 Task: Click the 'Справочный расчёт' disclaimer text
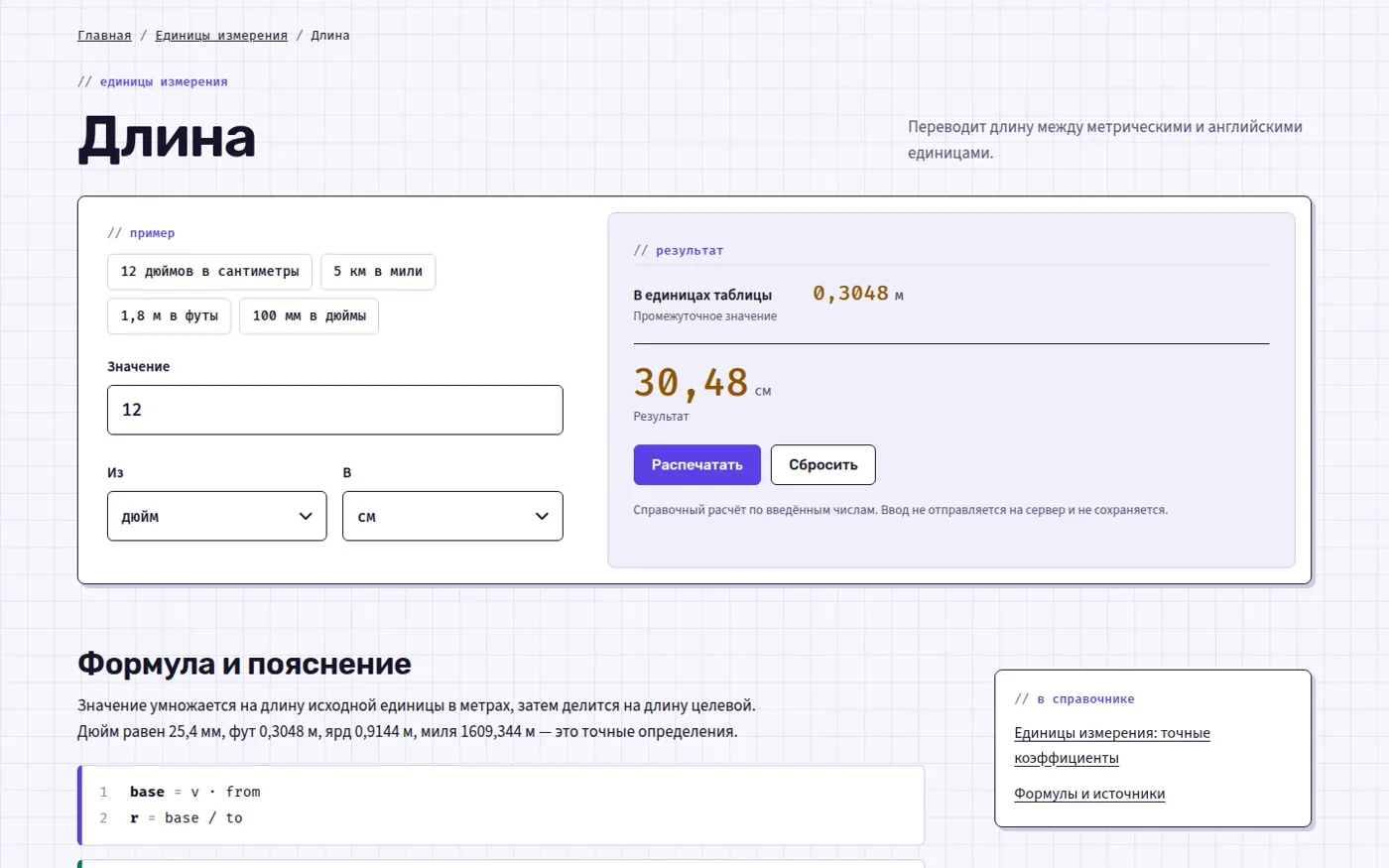point(901,510)
